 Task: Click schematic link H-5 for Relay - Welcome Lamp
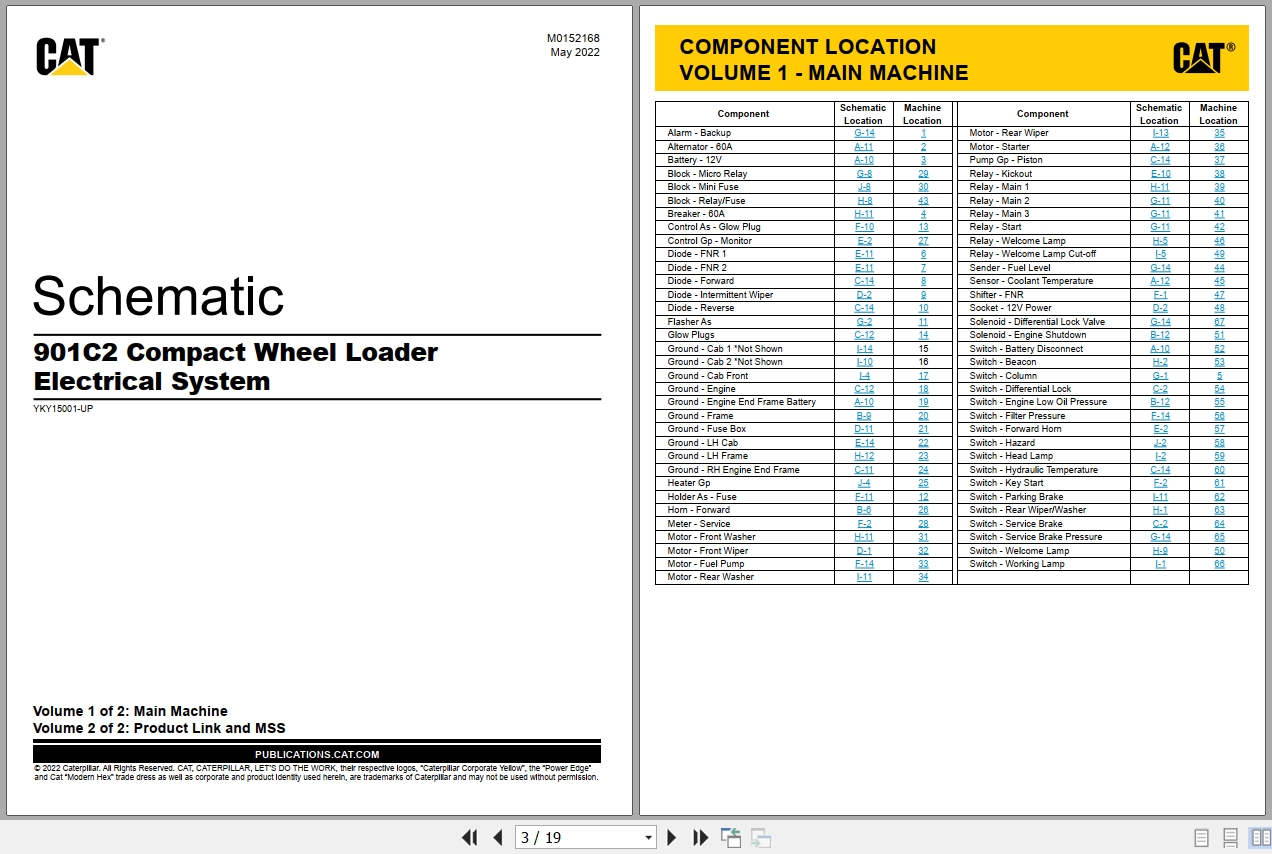(x=1160, y=241)
